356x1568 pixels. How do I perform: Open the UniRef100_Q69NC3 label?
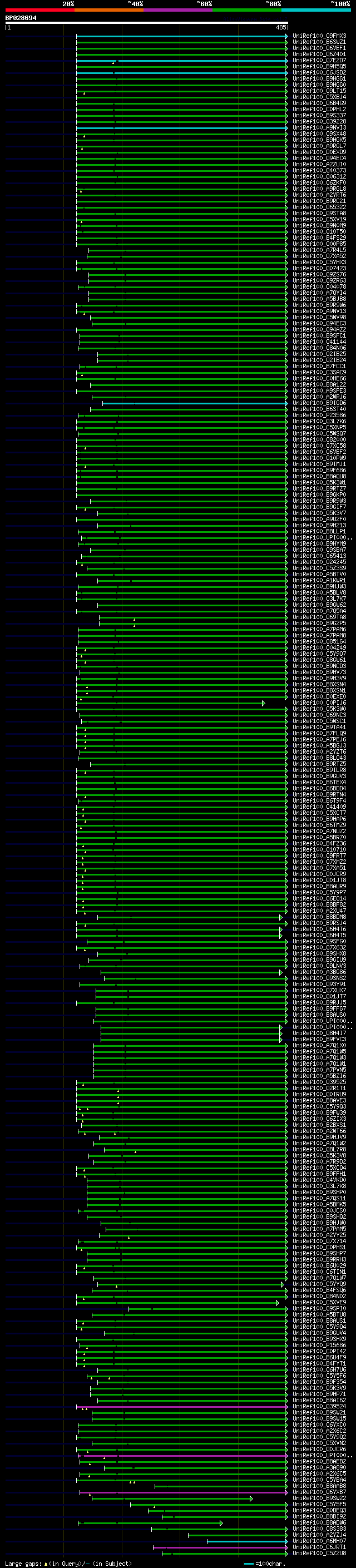[319, 715]
